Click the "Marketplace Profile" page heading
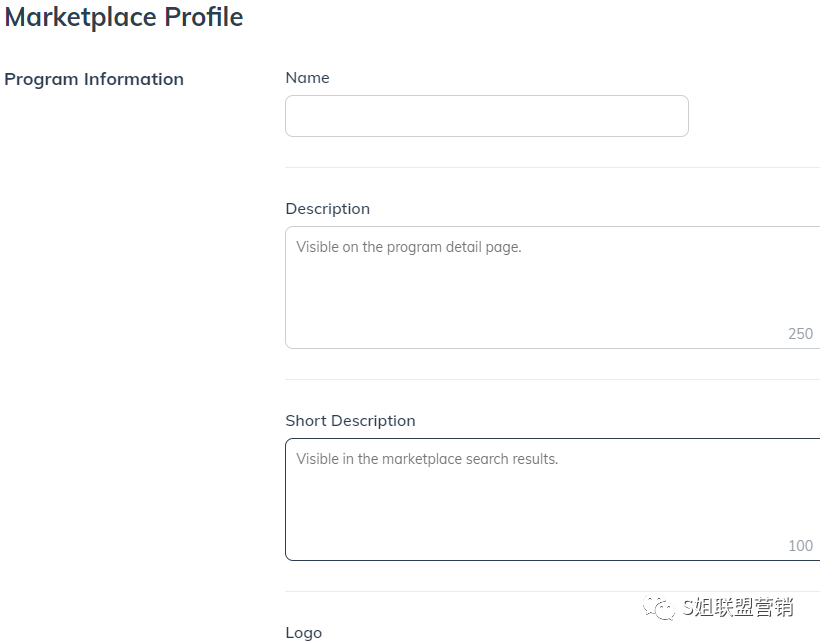The height and width of the screenshot is (644, 820). pyautogui.click(x=124, y=17)
